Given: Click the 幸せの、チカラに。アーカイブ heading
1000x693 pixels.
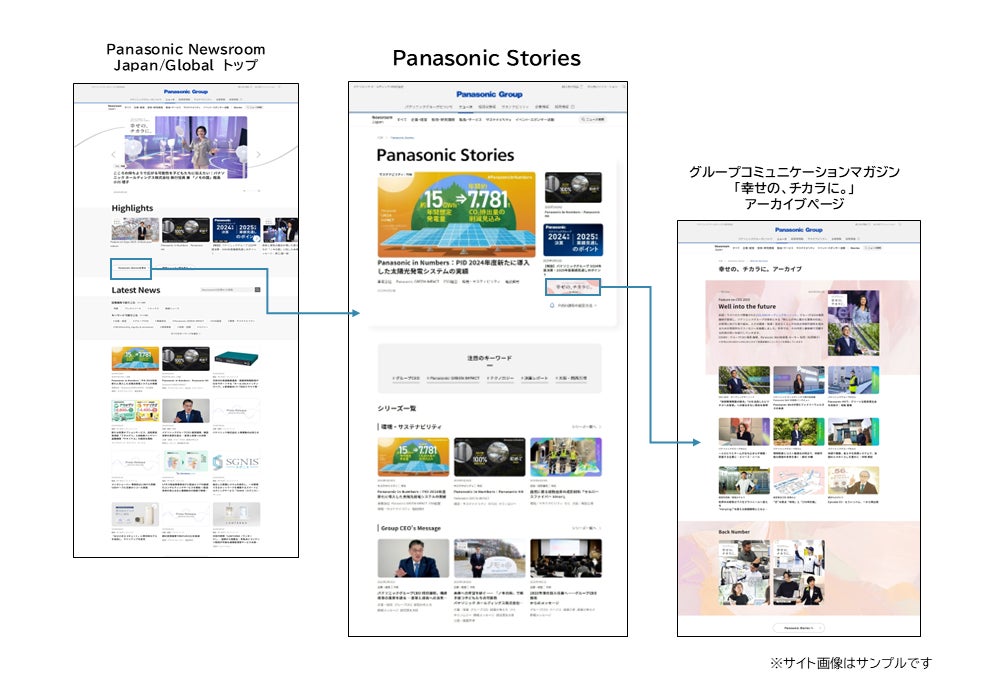Looking at the screenshot, I should (760, 269).
